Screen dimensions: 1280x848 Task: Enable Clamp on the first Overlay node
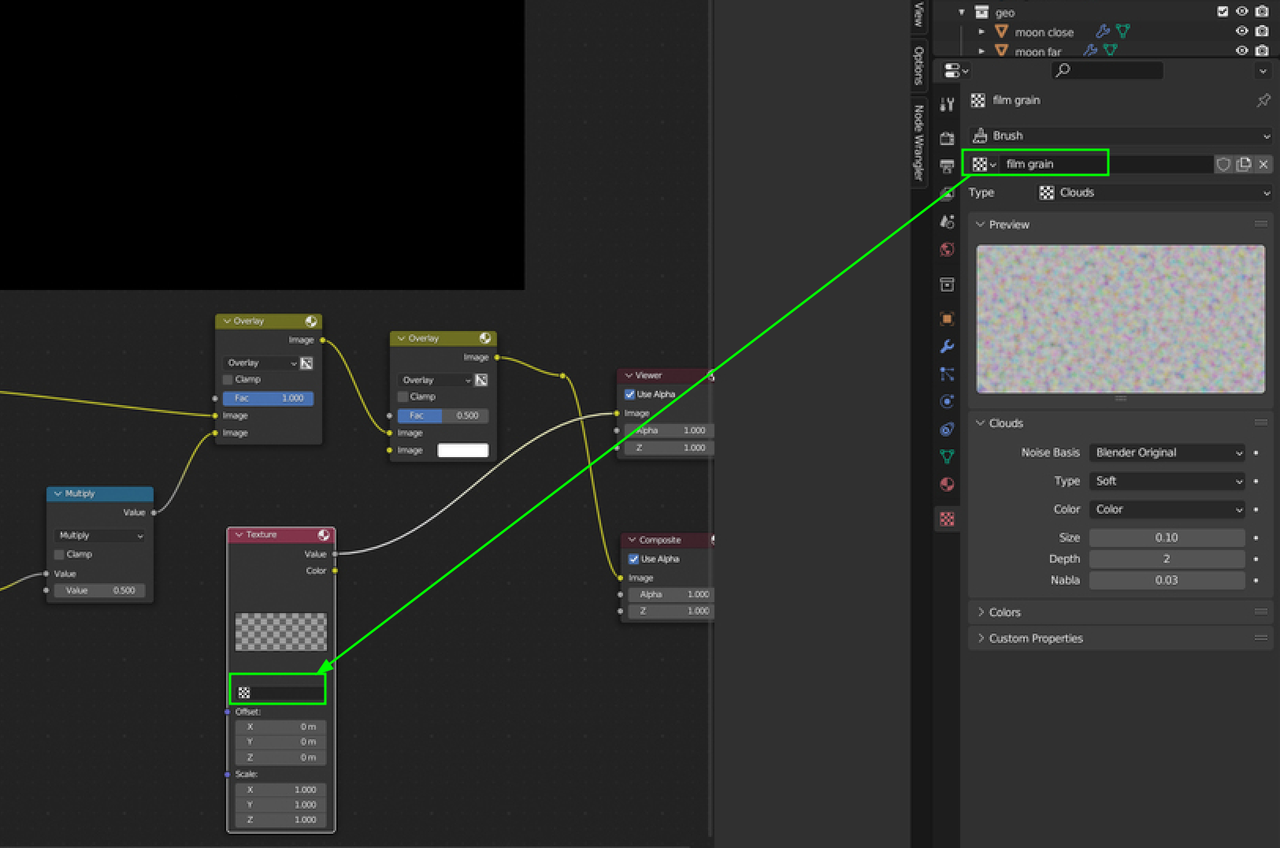[228, 380]
